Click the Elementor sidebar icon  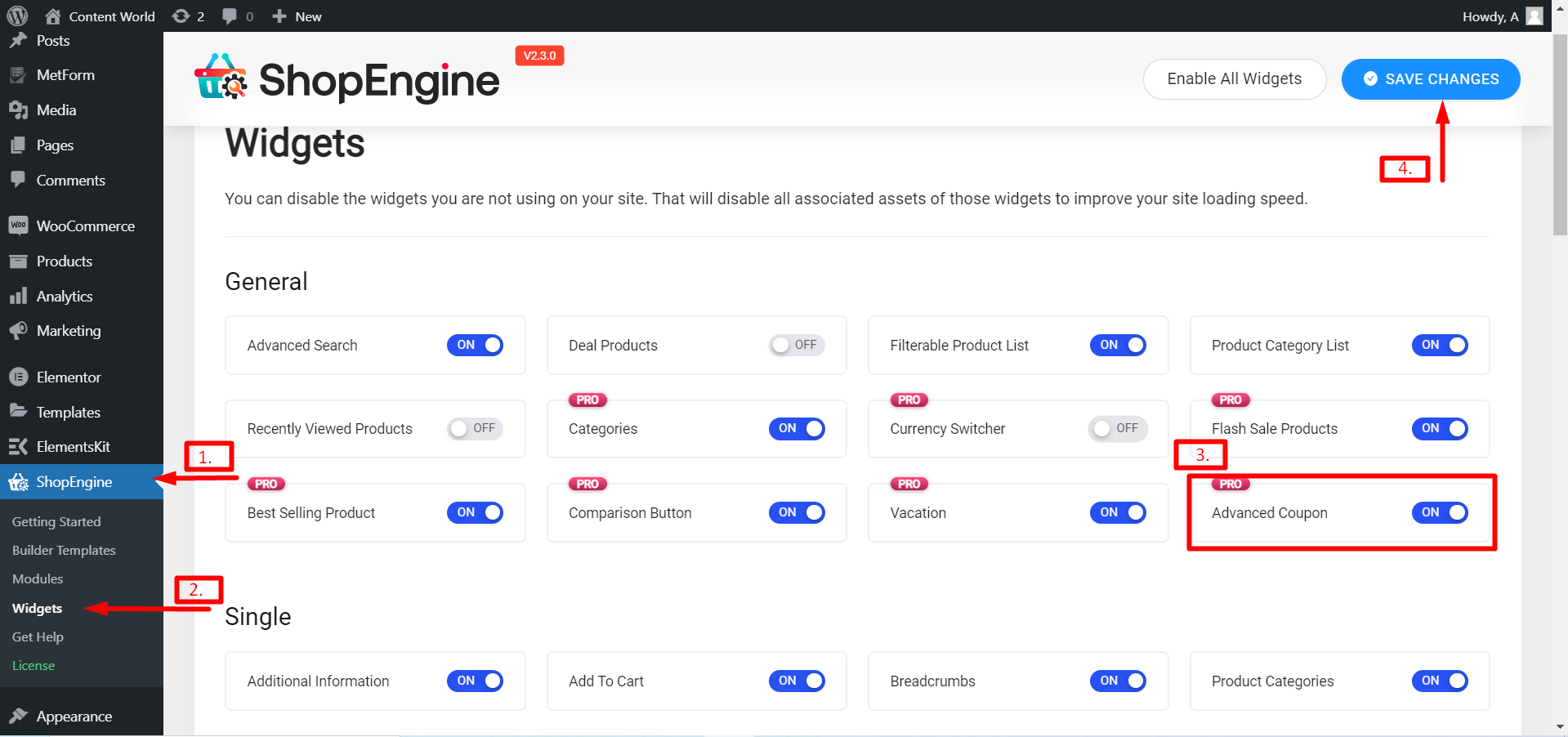(18, 377)
